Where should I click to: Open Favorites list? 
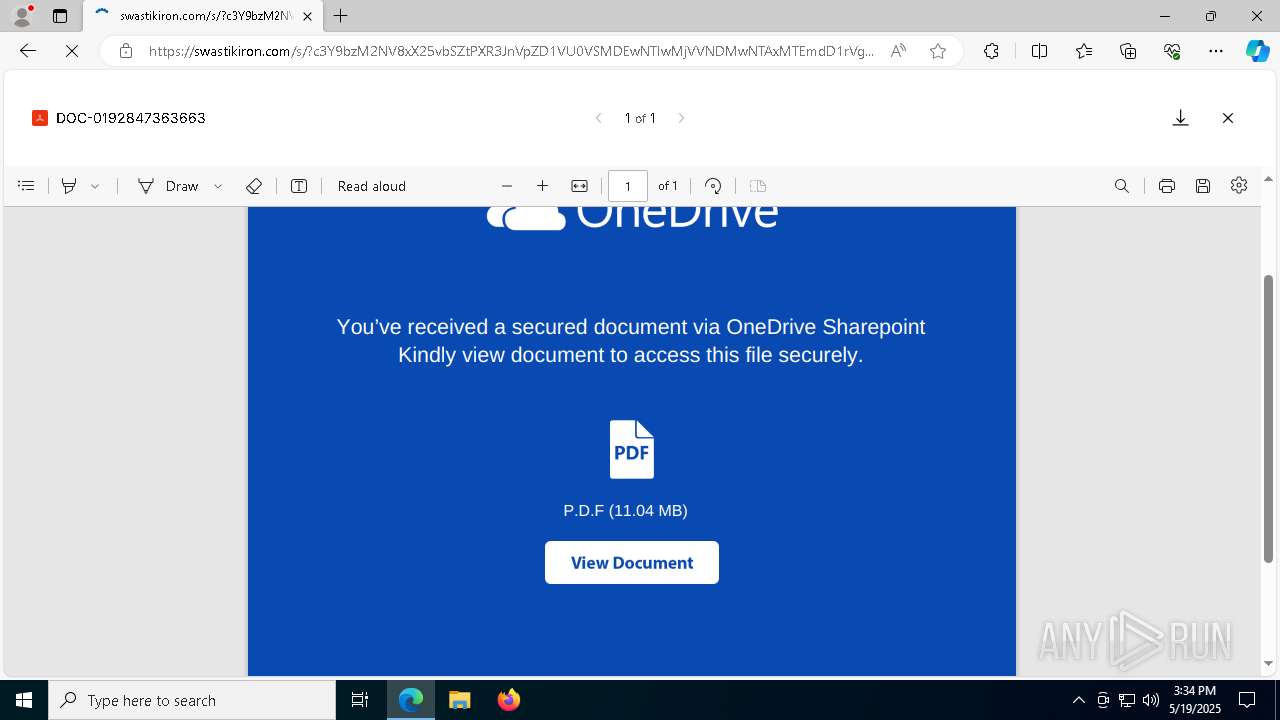(1084, 51)
